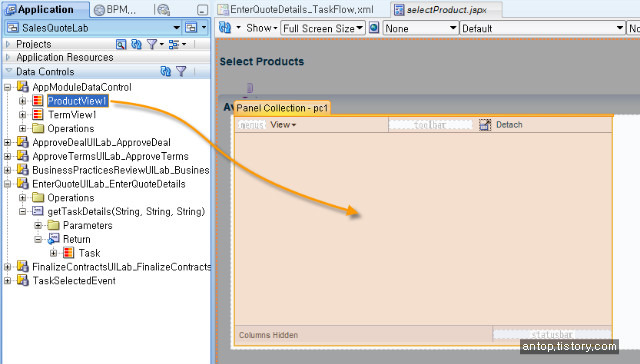Expand the TermView1 node
This screenshot has height=364, width=640.
(x=22, y=115)
